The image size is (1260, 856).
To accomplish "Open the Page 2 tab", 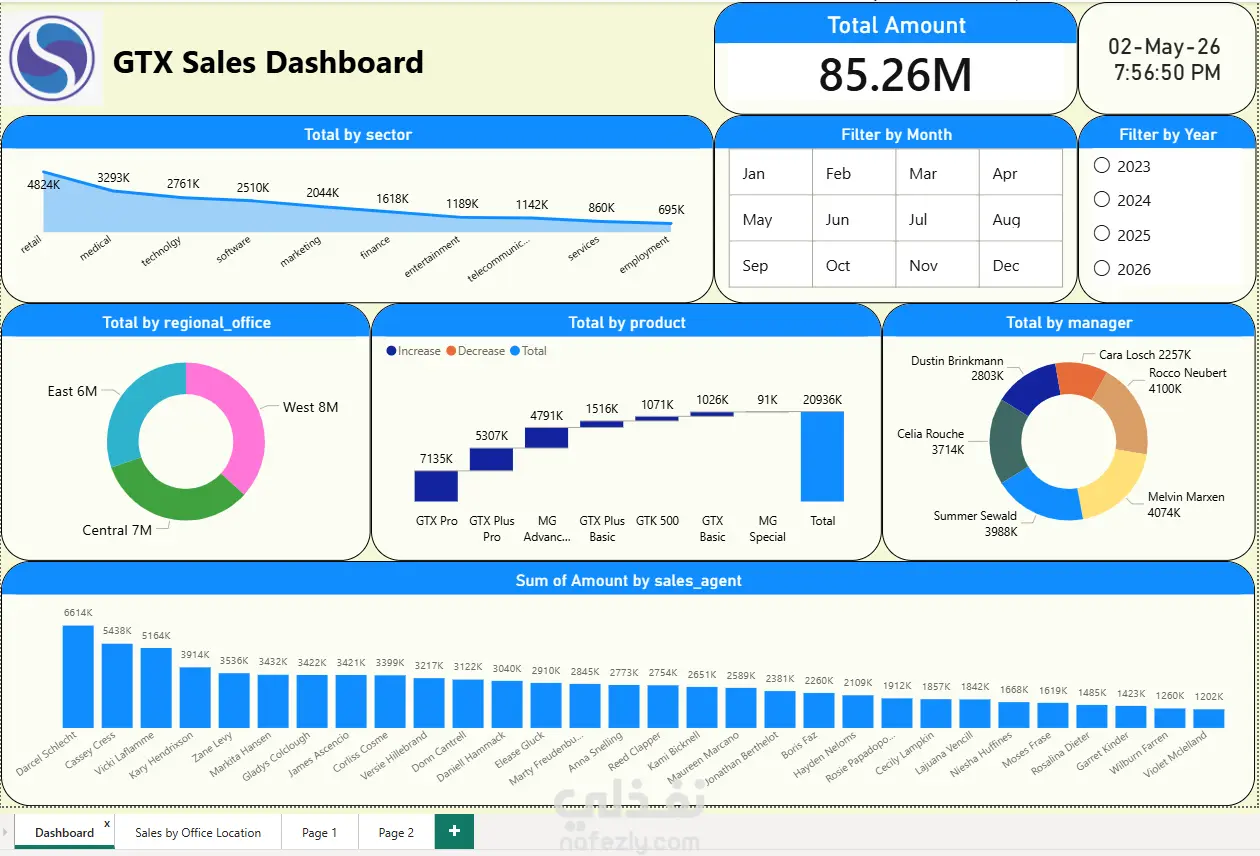I will click(x=396, y=832).
